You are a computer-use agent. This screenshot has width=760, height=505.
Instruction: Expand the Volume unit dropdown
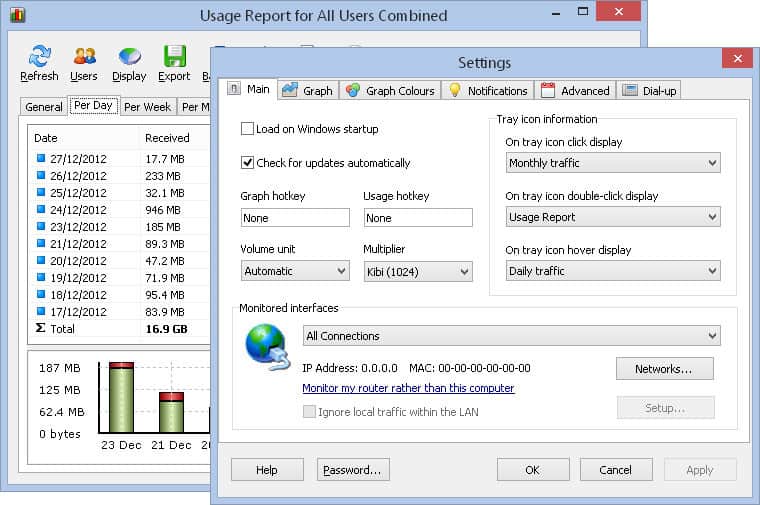[x=295, y=271]
